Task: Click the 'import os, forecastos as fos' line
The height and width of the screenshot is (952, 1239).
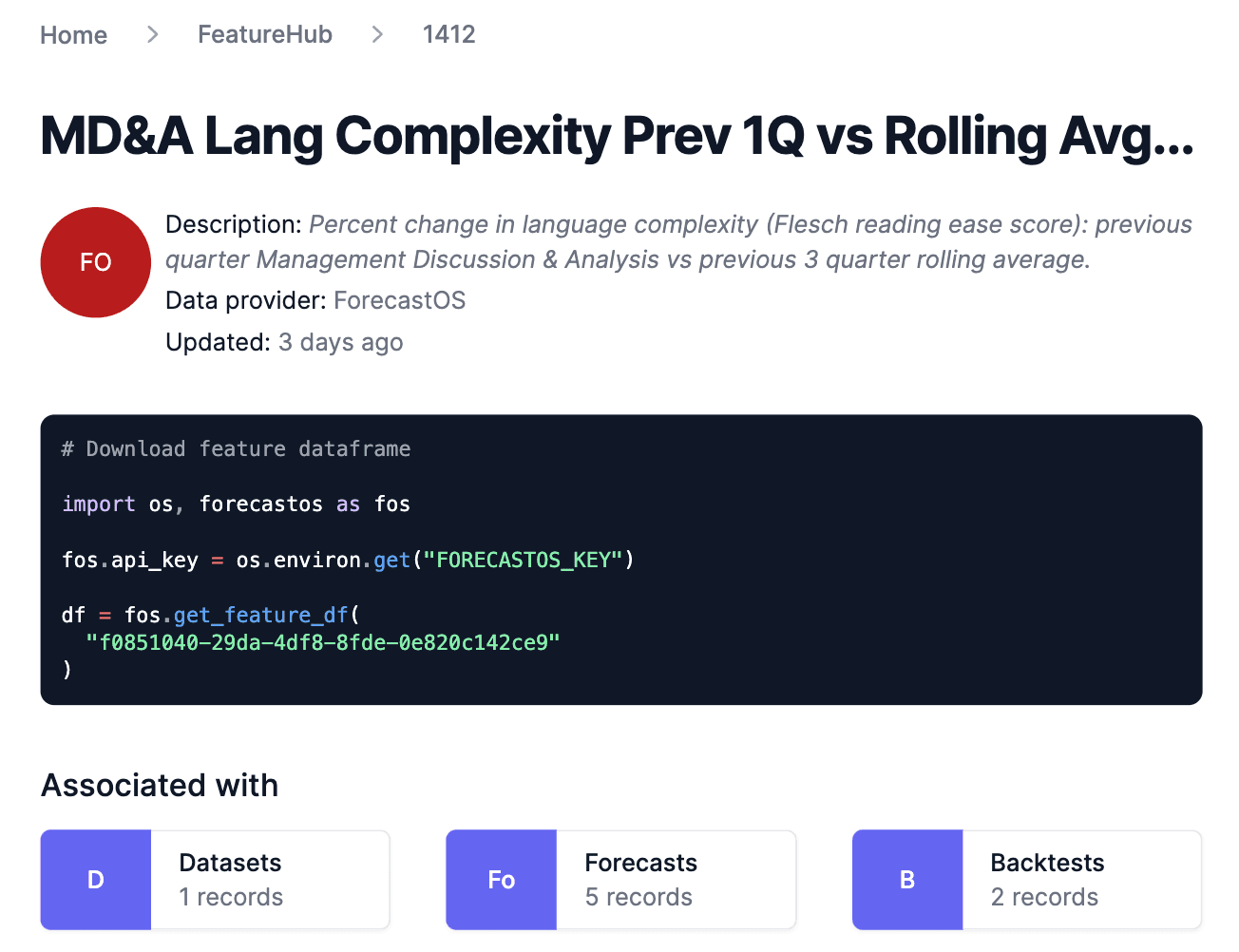Action: click(x=236, y=504)
